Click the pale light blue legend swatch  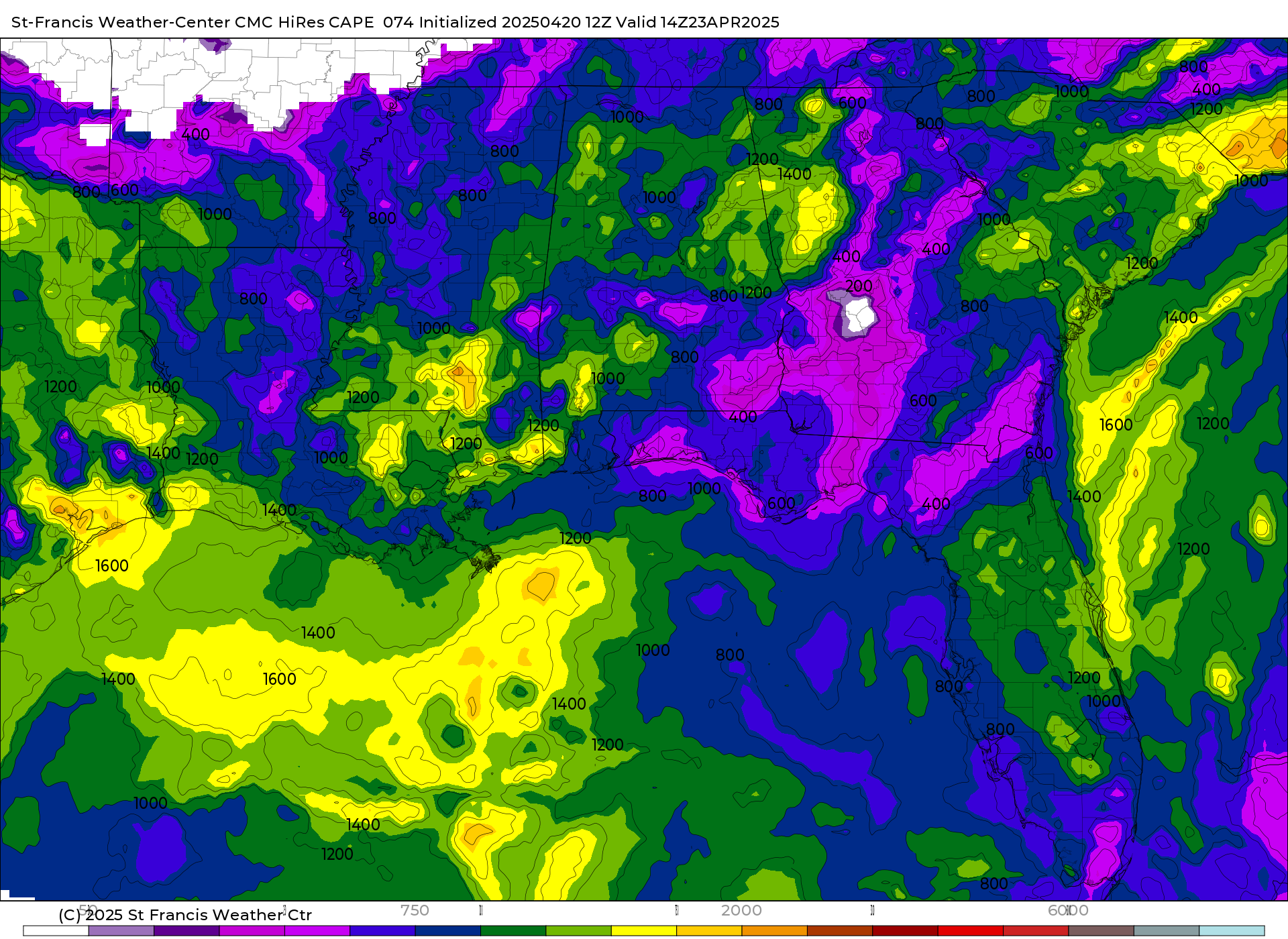click(x=1232, y=931)
